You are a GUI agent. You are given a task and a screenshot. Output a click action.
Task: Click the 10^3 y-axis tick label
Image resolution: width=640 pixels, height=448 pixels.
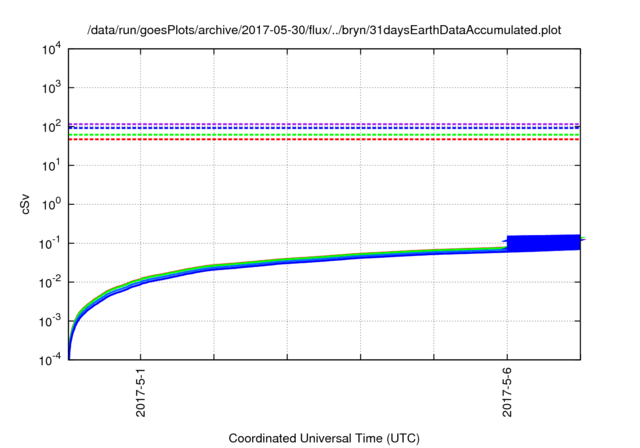pyautogui.click(x=51, y=88)
